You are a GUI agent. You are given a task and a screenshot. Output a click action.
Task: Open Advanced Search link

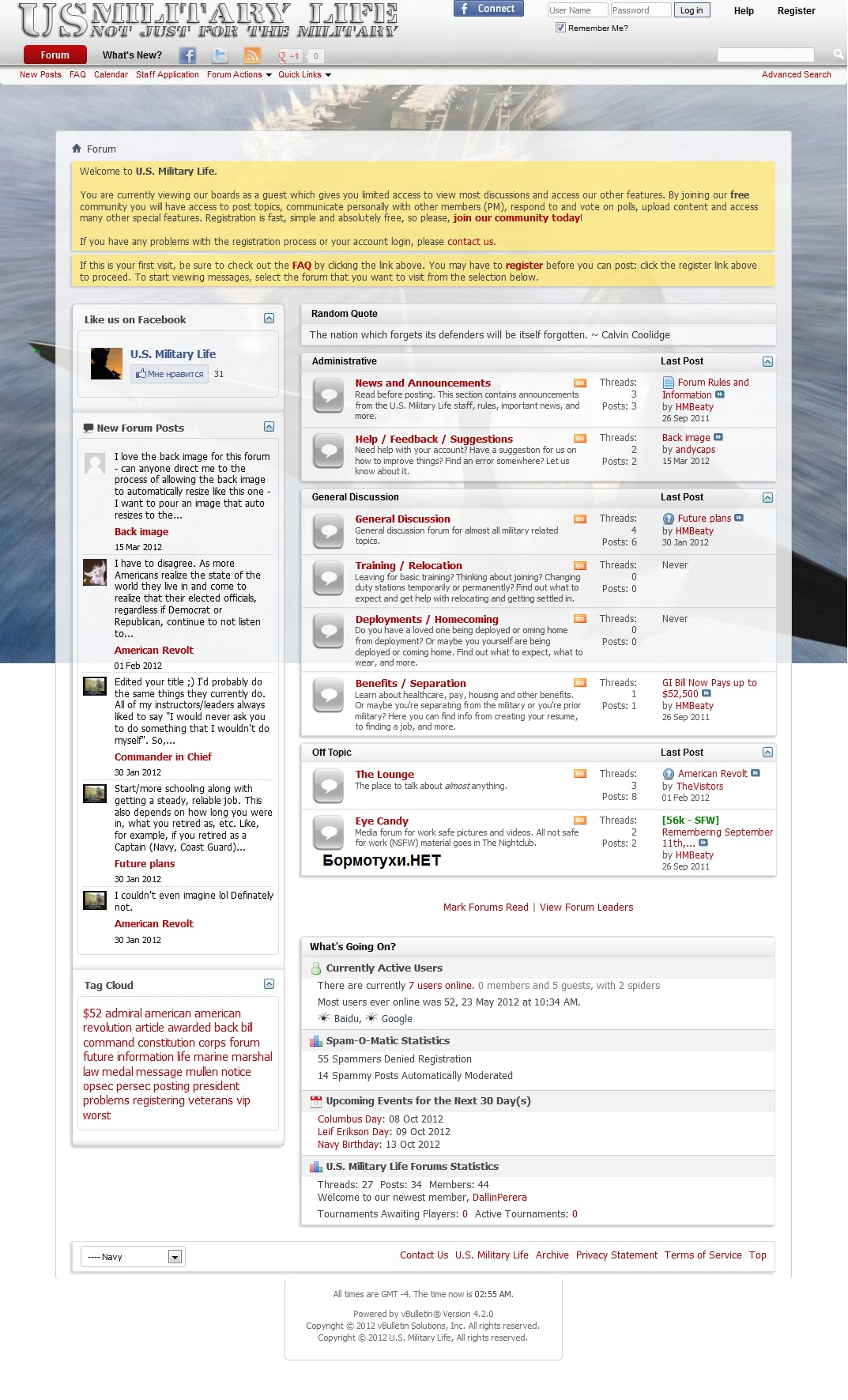click(x=797, y=74)
